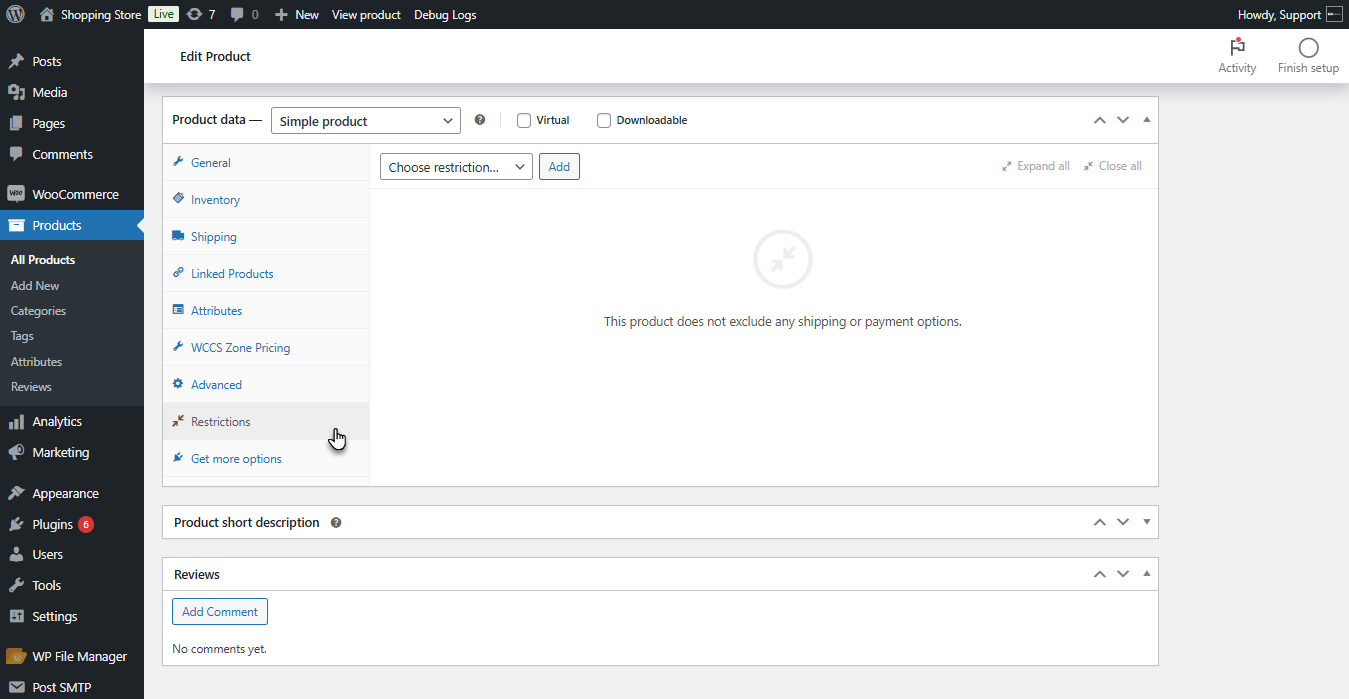Open the Activity flag panel
The height and width of the screenshot is (699, 1349).
(1237, 56)
